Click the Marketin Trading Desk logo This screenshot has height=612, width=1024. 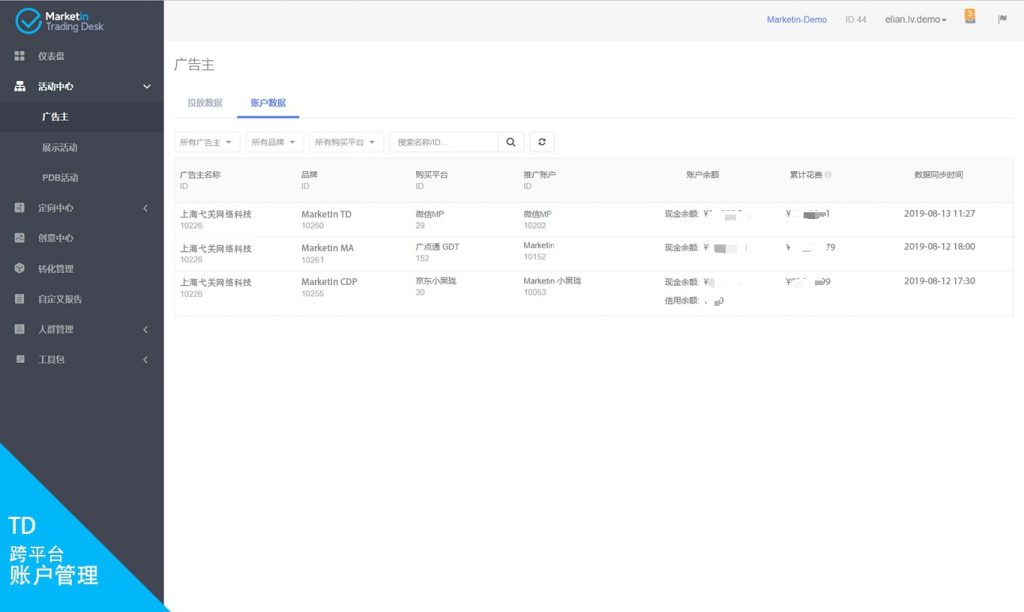coord(60,20)
